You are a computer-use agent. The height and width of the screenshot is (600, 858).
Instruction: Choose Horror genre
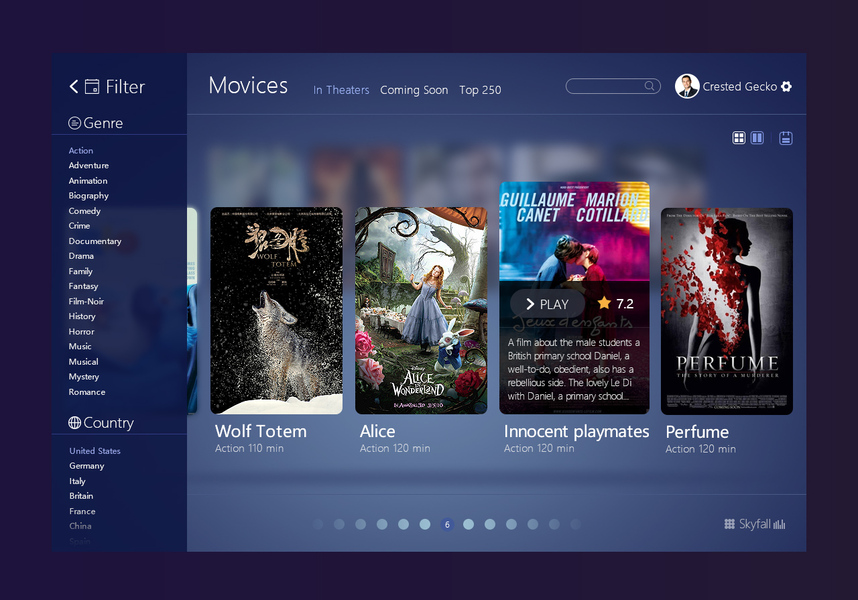click(x=82, y=331)
